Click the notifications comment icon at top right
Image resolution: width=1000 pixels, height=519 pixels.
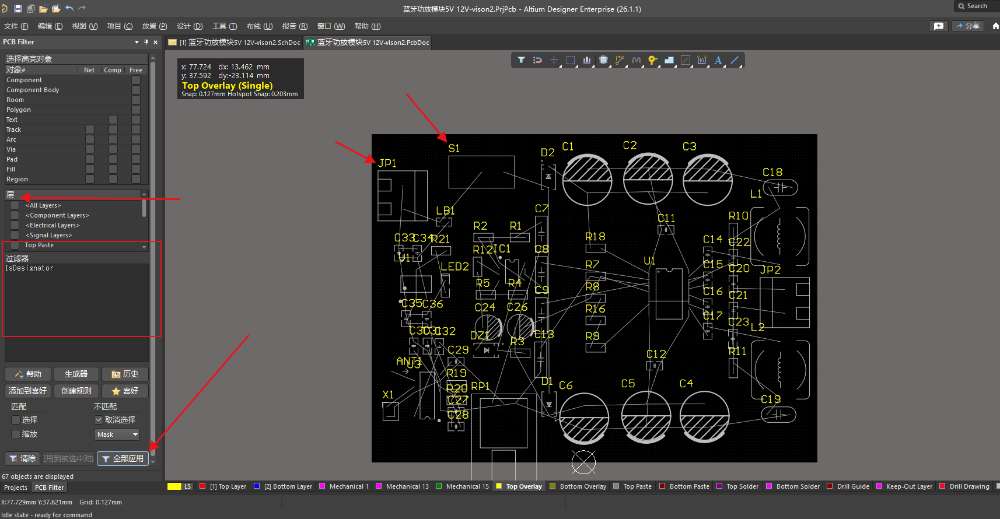click(x=939, y=26)
